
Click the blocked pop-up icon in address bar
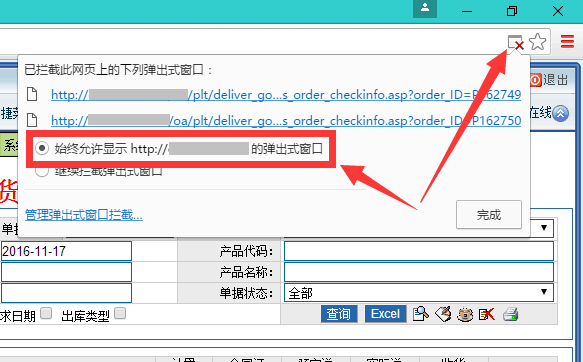515,42
